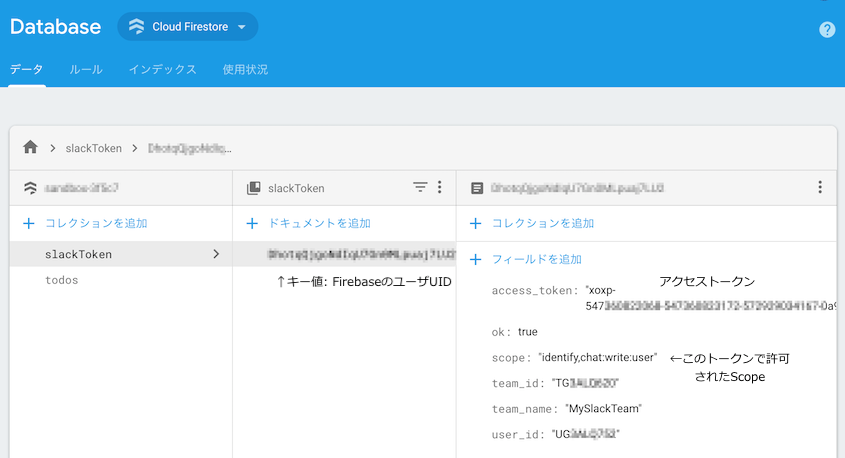Image resolution: width=845 pixels, height=458 pixels.
Task: Open the help question mark icon
Action: [x=826, y=29]
